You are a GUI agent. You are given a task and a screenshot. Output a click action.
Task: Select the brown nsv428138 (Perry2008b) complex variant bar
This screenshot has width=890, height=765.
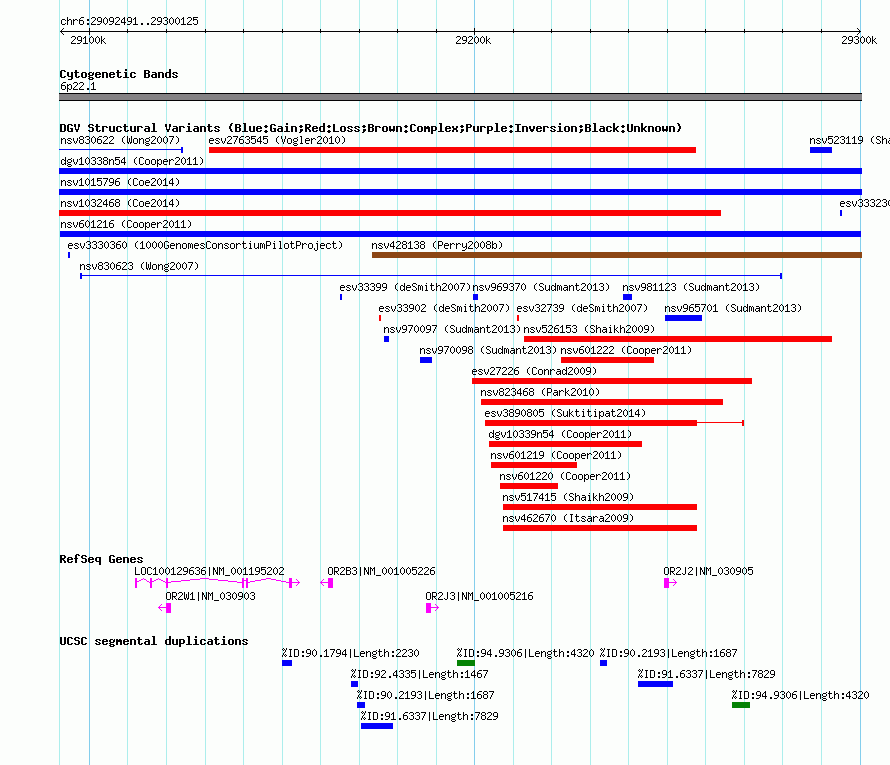click(616, 255)
